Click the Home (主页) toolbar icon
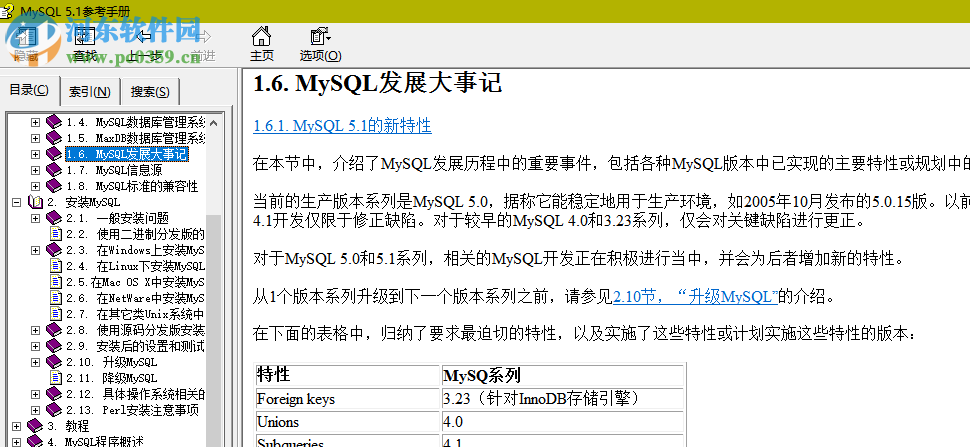The image size is (970, 447). [x=262, y=37]
